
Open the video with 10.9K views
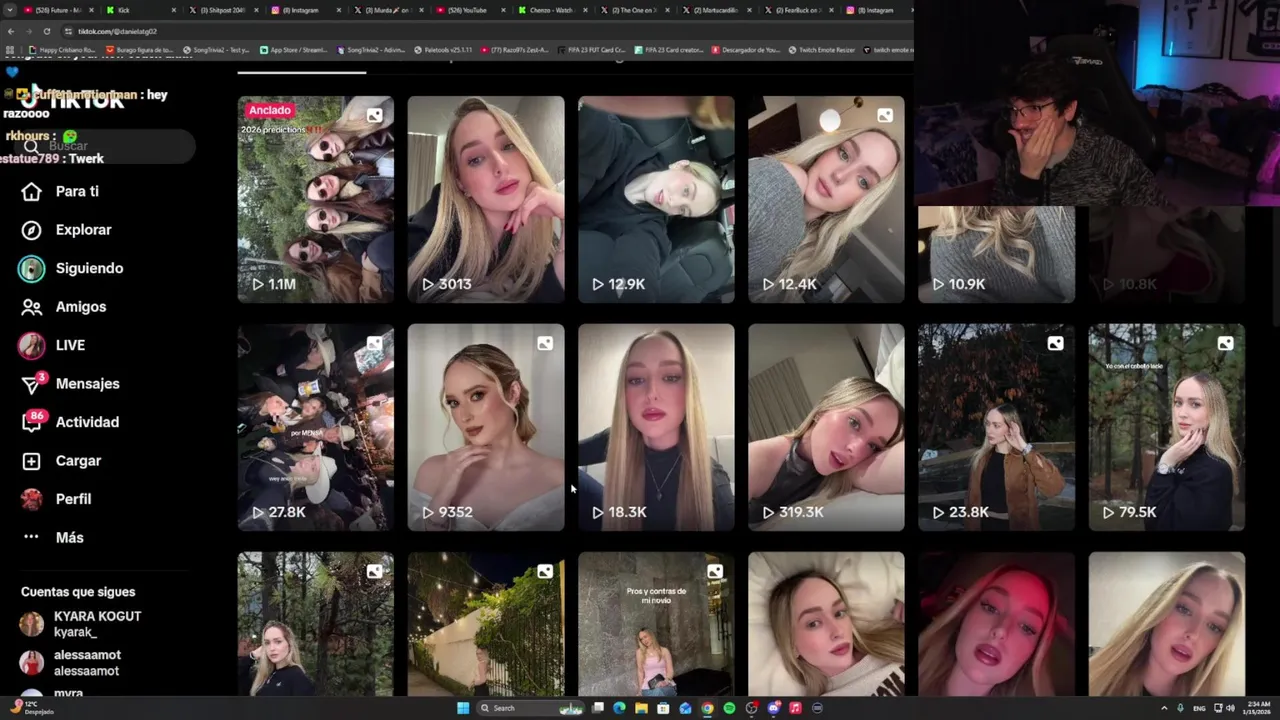[996, 254]
